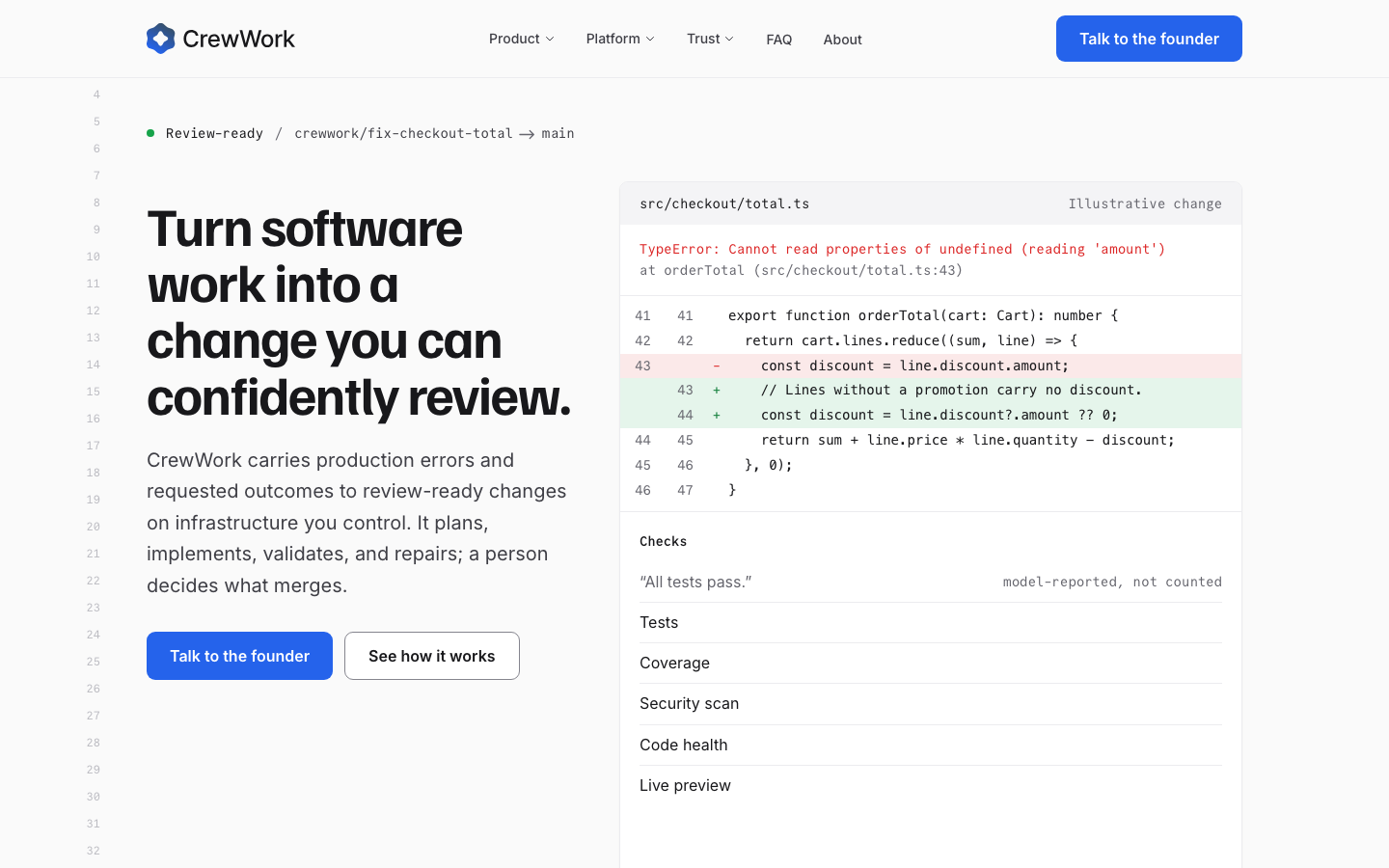The width and height of the screenshot is (1389, 868).
Task: Click the CrewWork description paragraph
Action: (357, 523)
